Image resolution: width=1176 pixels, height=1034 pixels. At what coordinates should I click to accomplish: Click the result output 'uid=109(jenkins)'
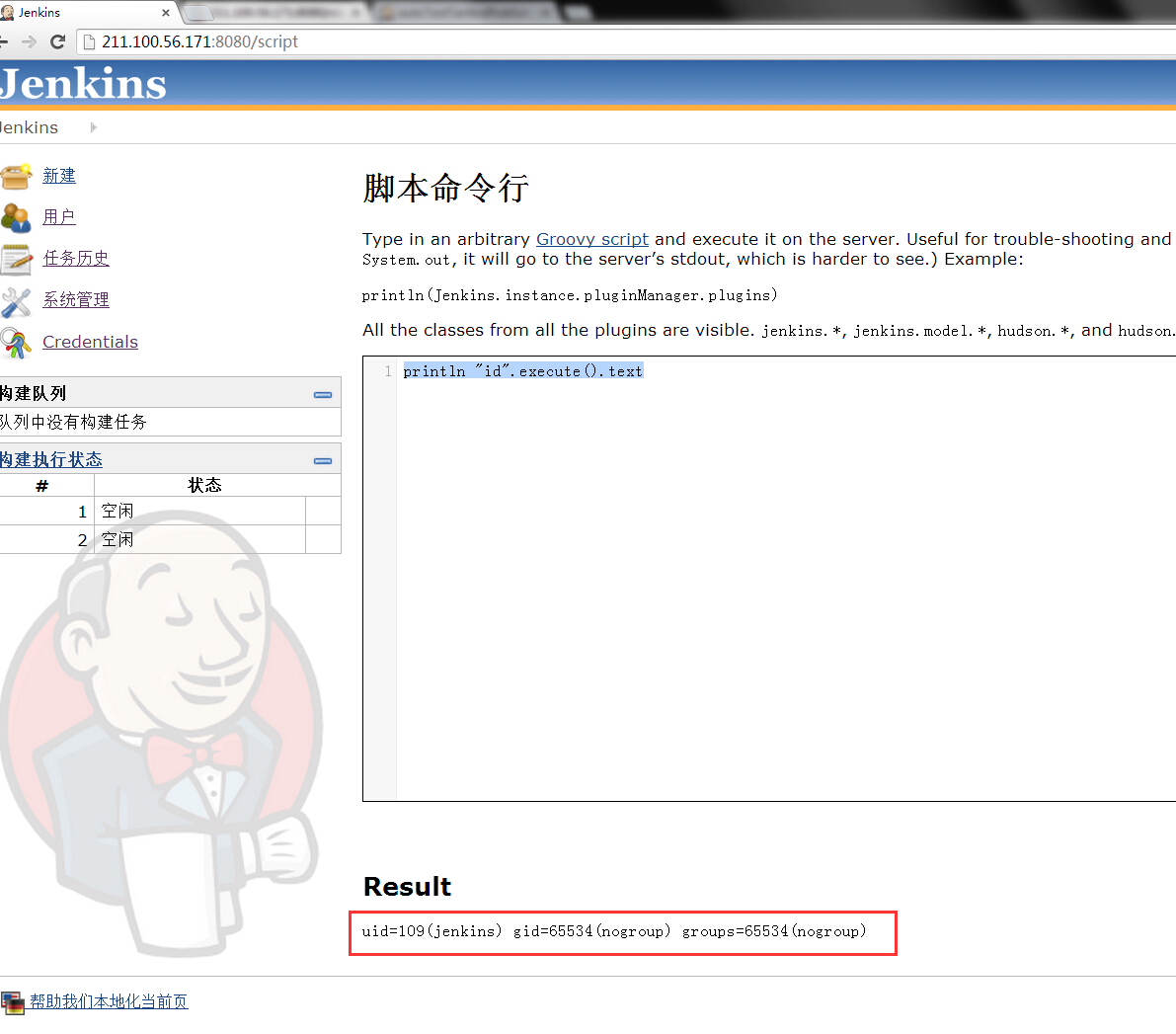pos(431,932)
